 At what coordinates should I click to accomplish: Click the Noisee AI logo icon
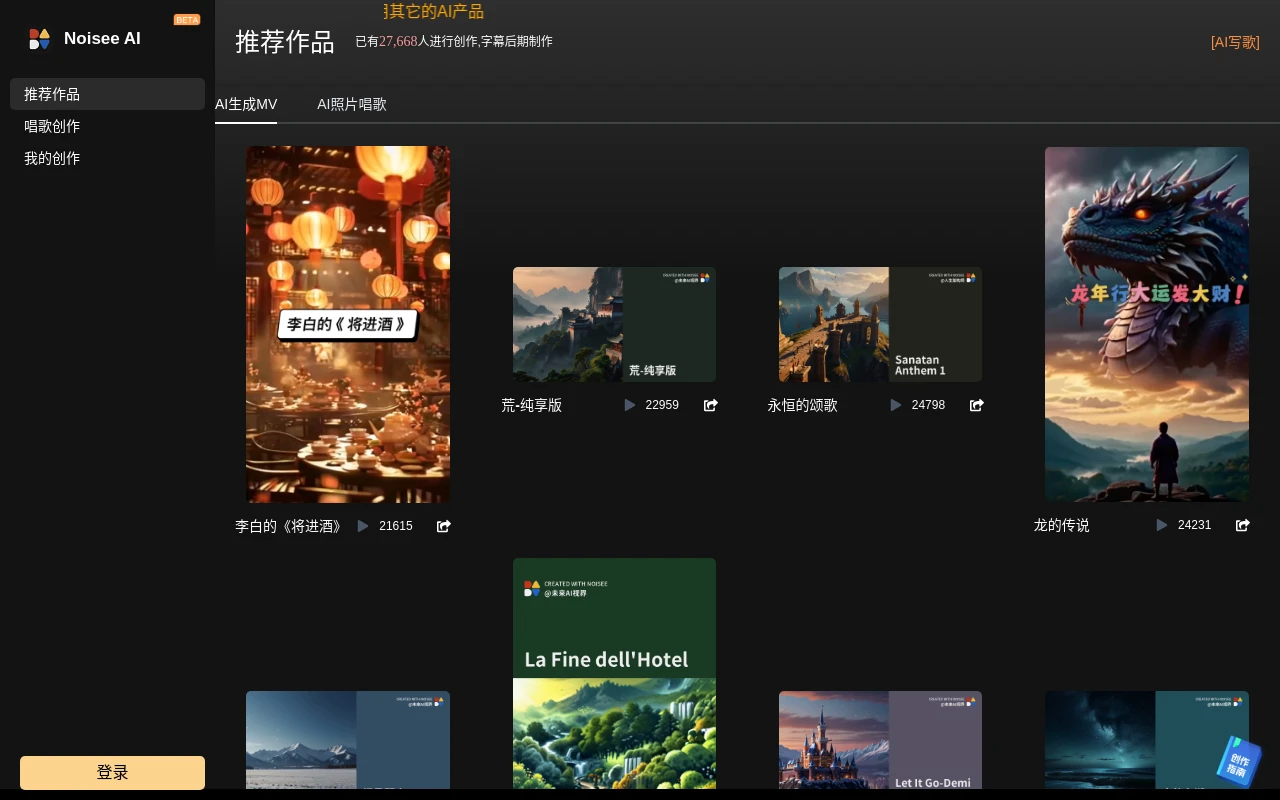pos(39,39)
